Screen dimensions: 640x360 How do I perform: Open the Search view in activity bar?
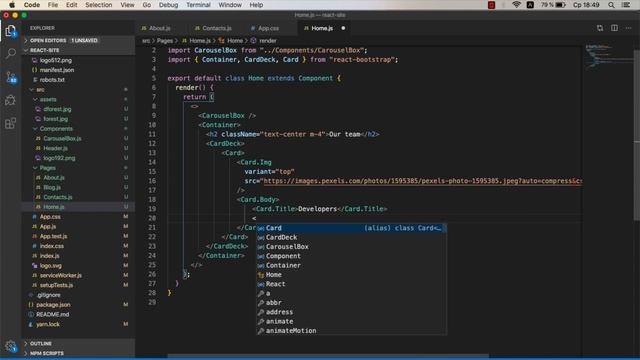11,53
